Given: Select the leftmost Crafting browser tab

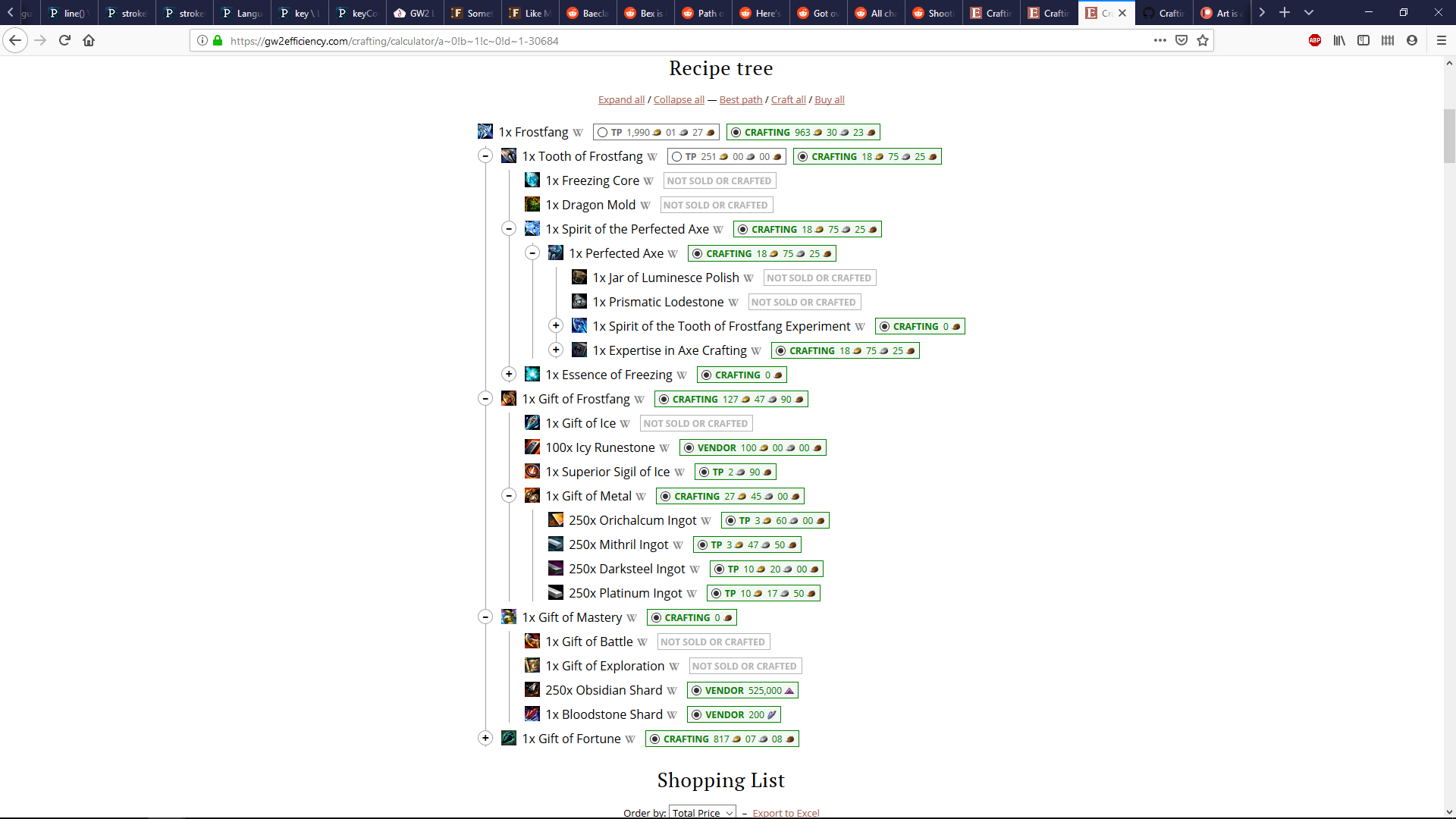Looking at the screenshot, I should click(x=991, y=13).
